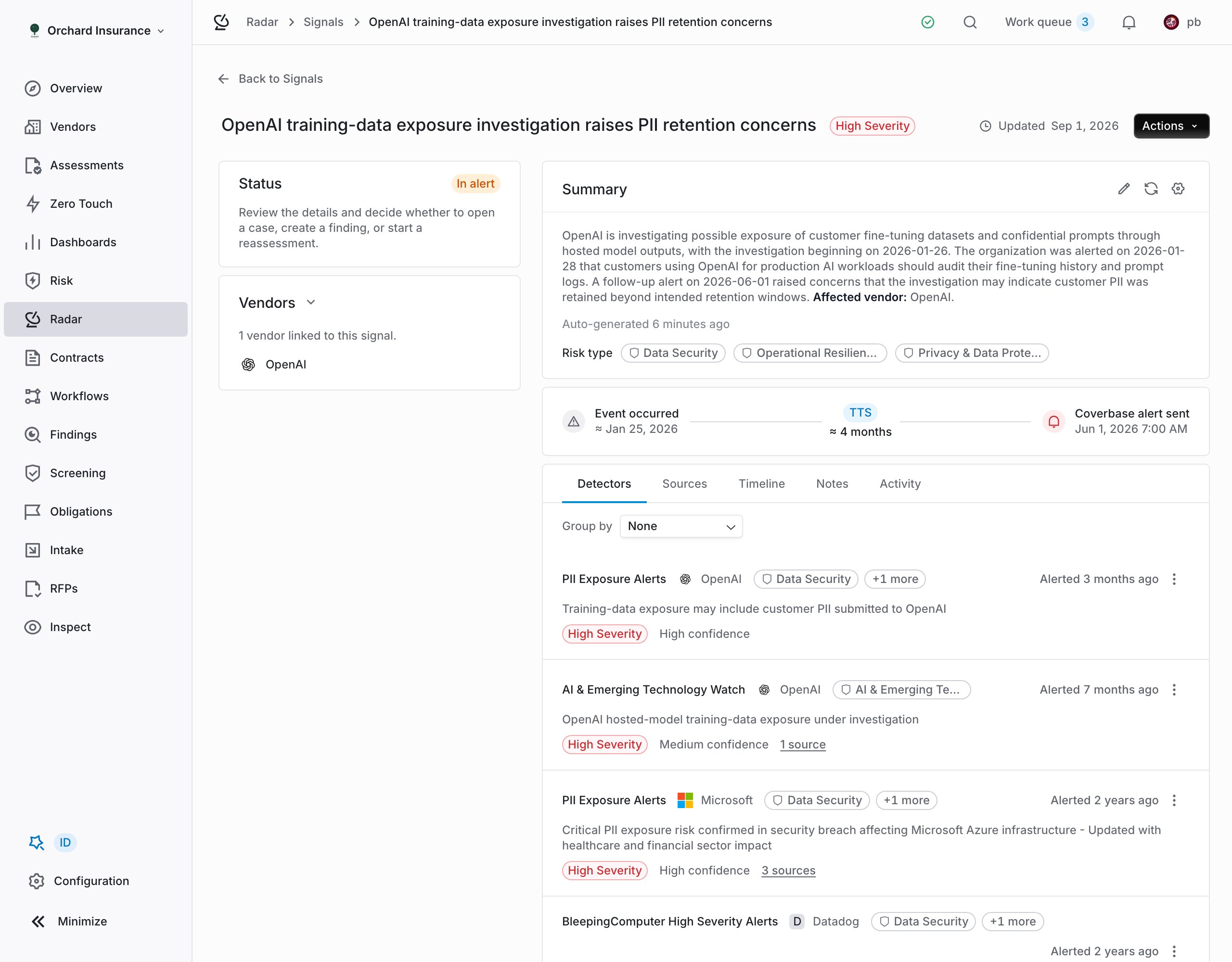Open options menu for OpenAI PII Exposure Alerts
Image resolution: width=1232 pixels, height=962 pixels.
pos(1174,579)
